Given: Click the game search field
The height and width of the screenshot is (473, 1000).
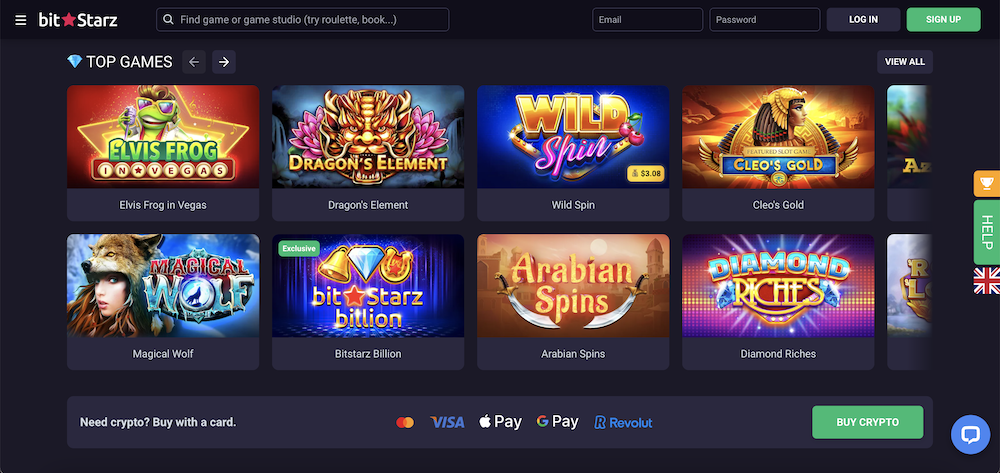Looking at the screenshot, I should [302, 20].
